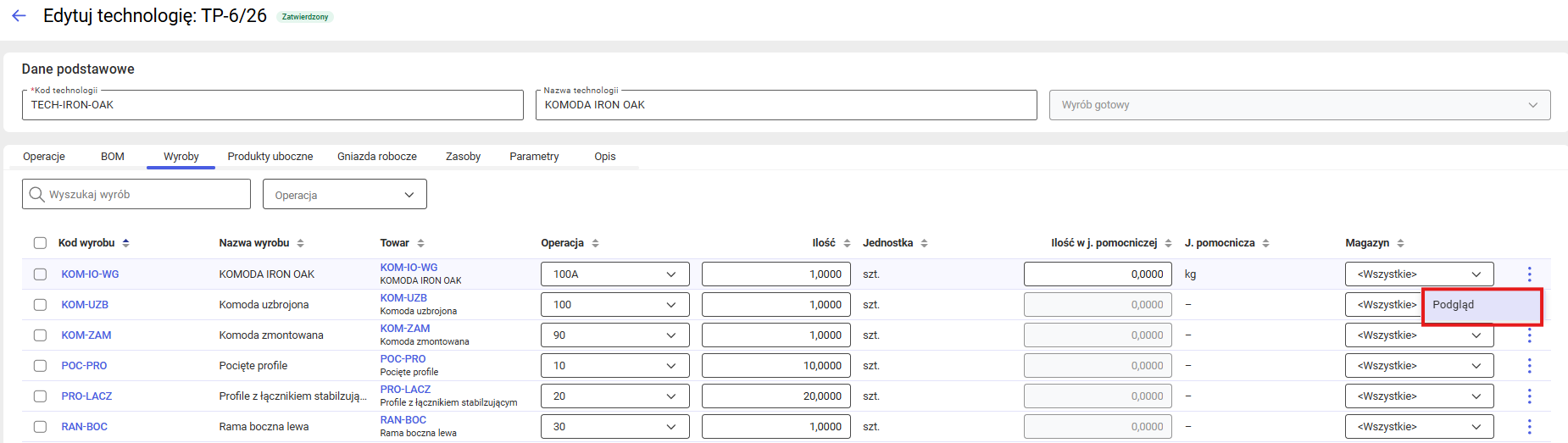1568x443 pixels.
Task: Sort by Ilość column arrows
Action: tap(847, 243)
